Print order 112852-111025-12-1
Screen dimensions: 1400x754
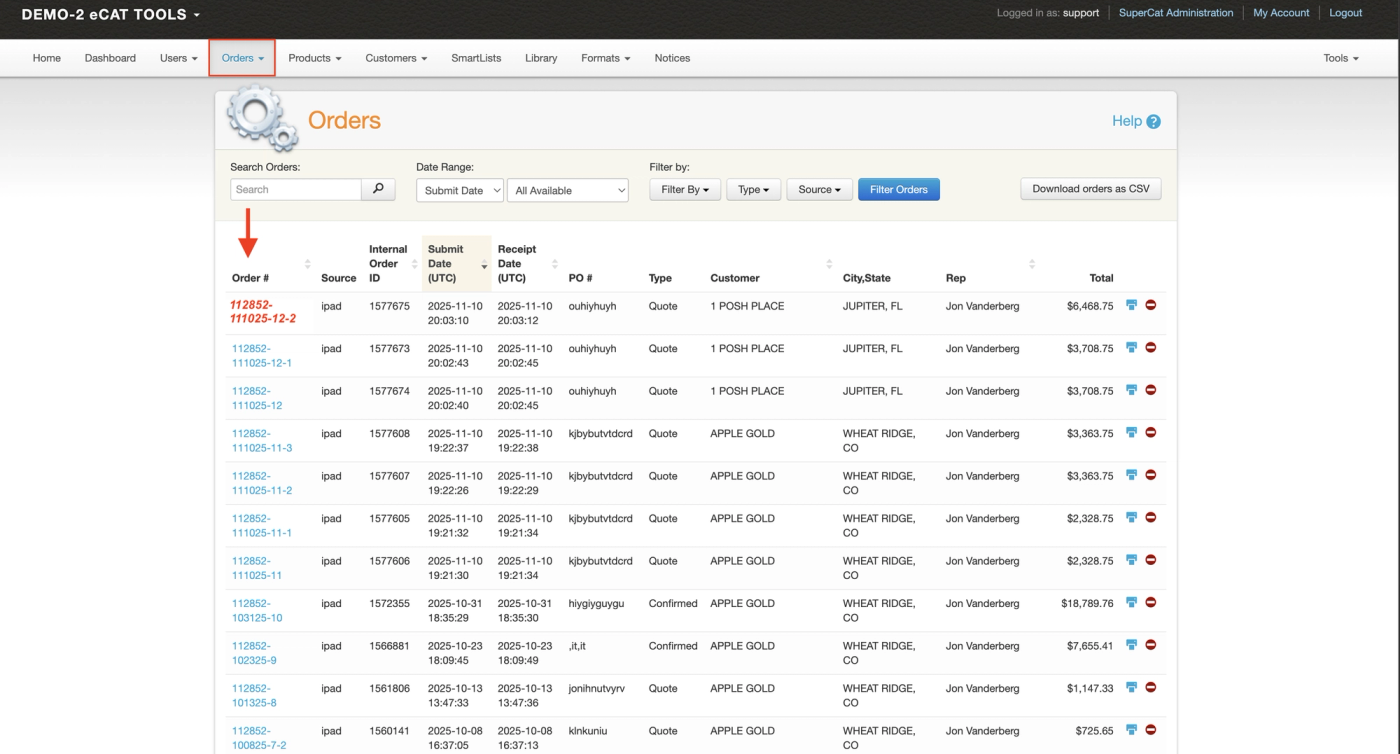(x=1131, y=347)
